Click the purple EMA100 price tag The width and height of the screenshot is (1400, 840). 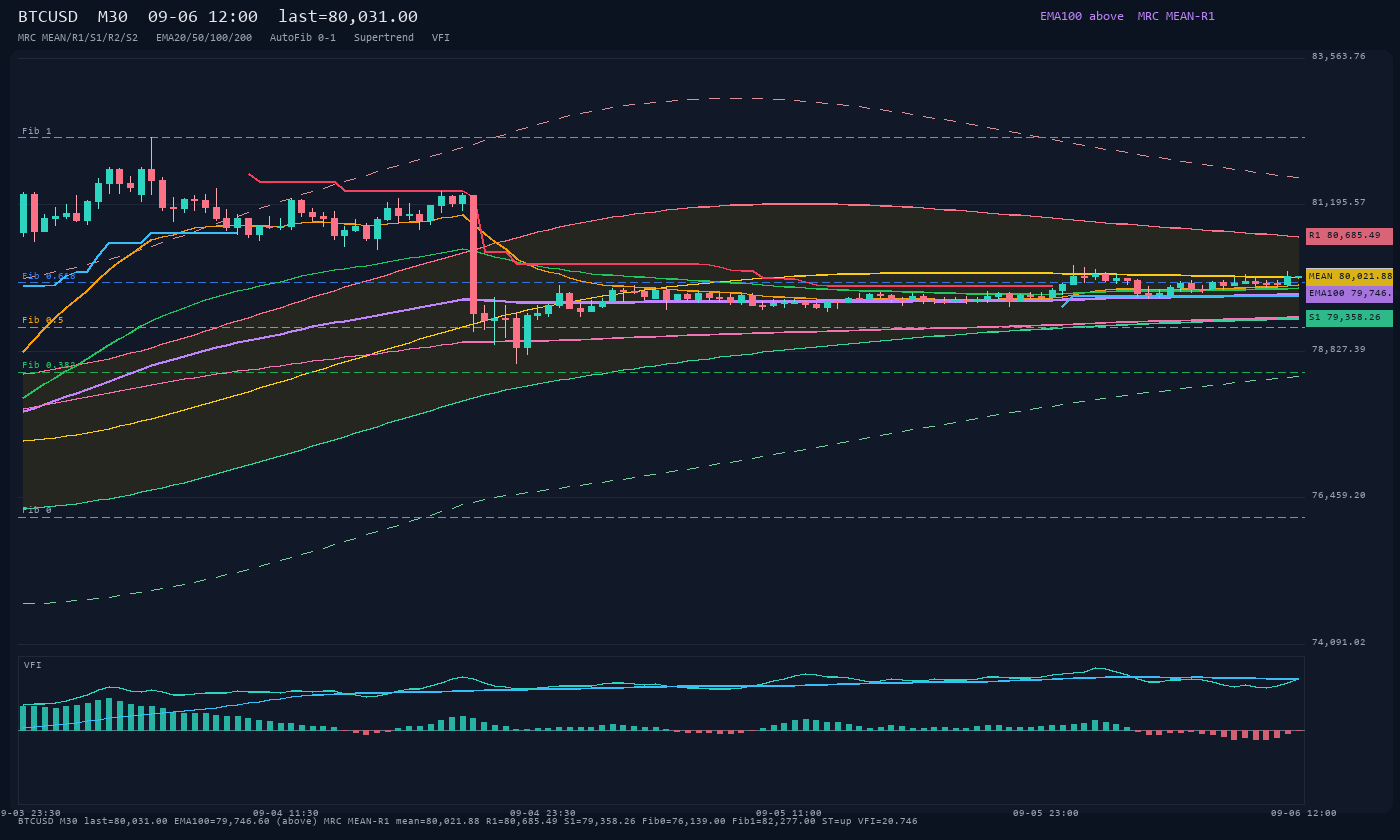click(1349, 294)
